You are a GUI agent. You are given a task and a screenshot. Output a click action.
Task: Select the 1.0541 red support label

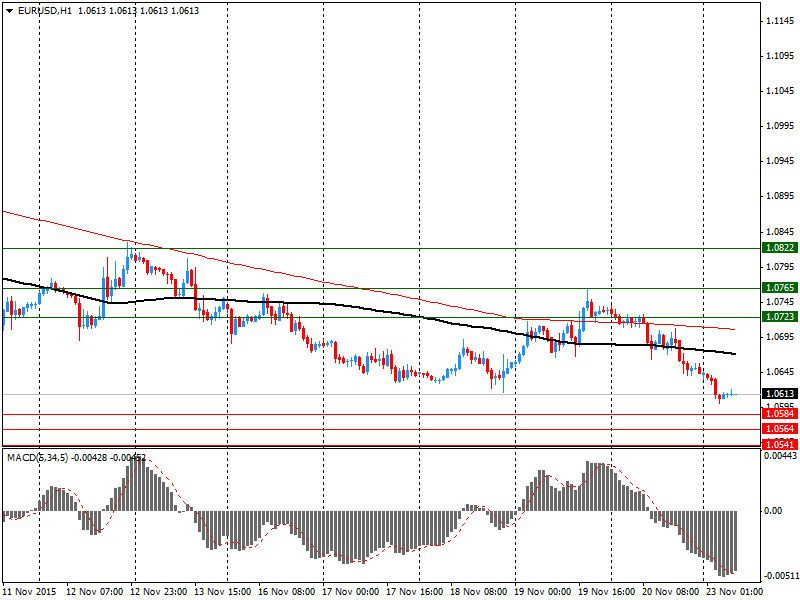[x=780, y=445]
